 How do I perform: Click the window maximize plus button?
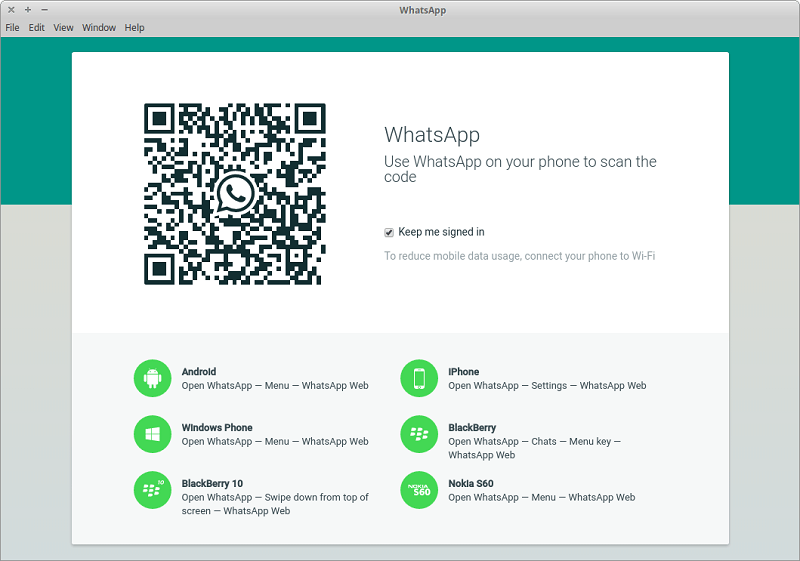coord(28,10)
